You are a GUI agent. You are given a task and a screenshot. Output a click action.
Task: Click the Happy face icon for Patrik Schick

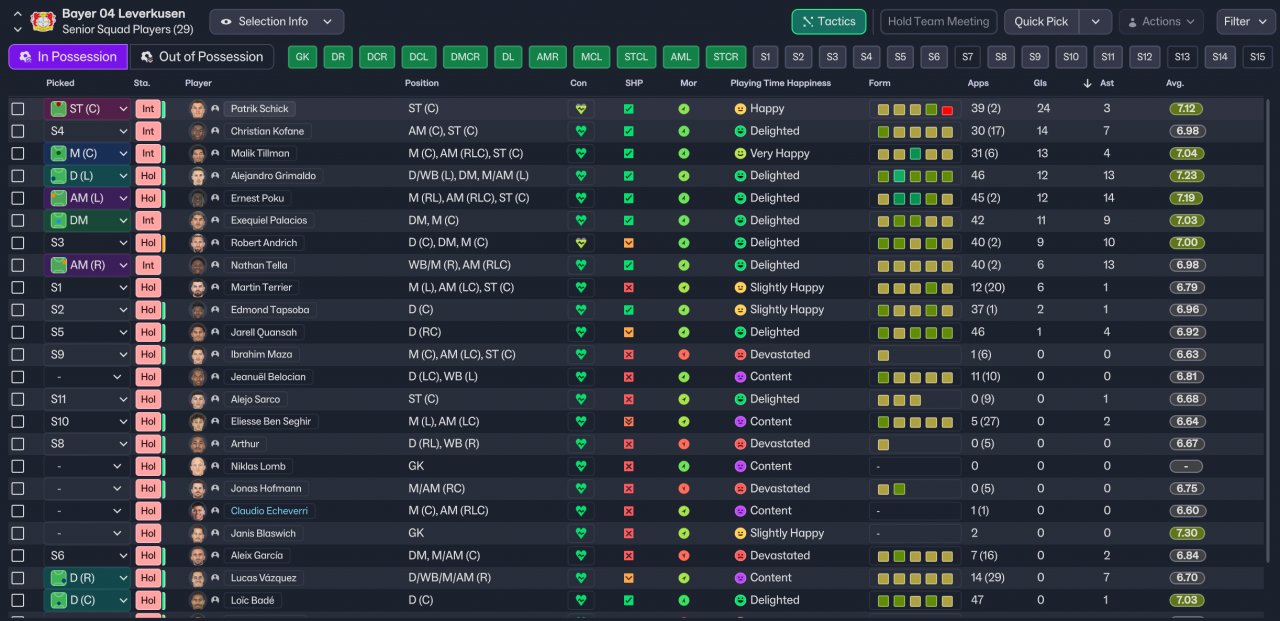point(740,108)
